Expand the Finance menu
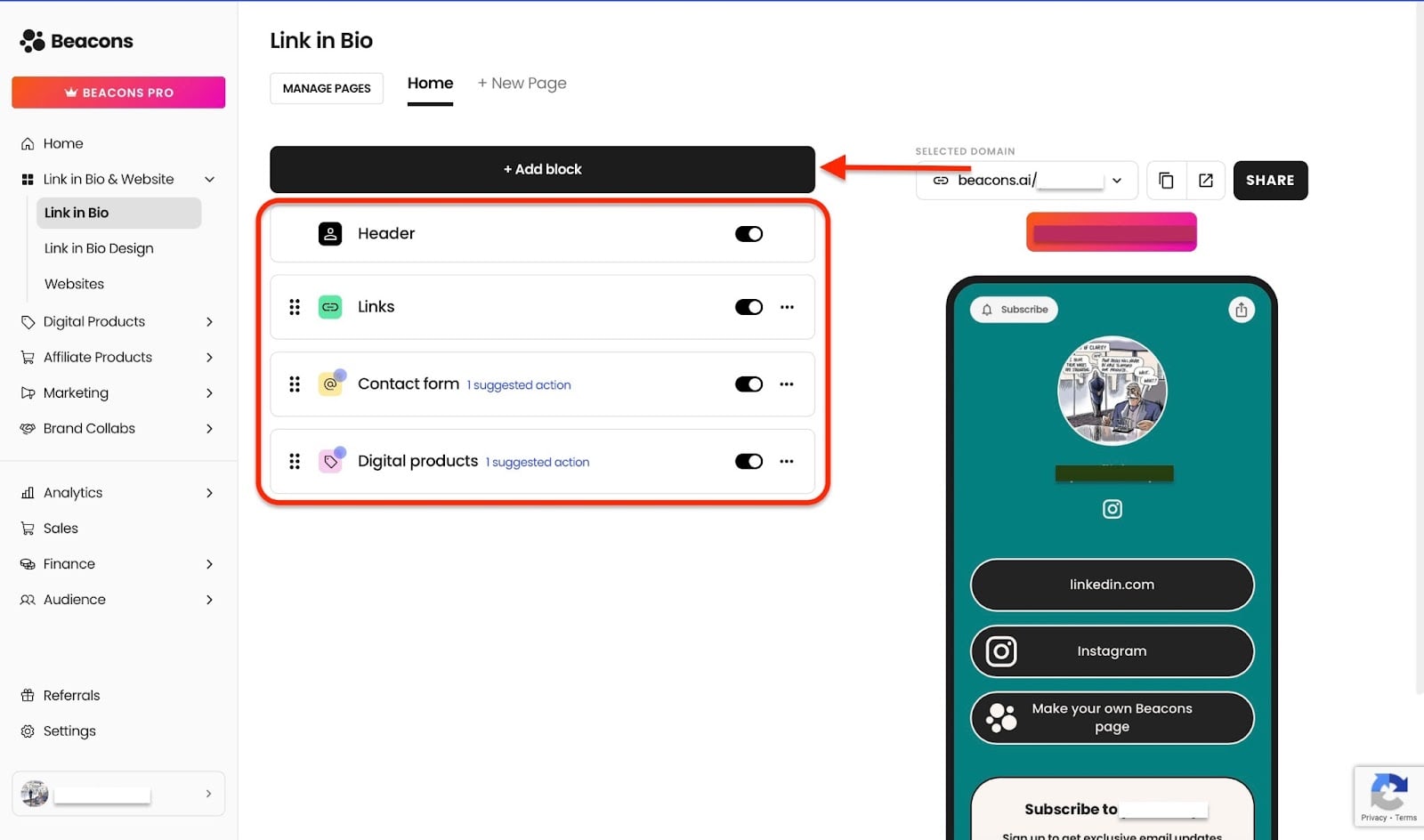1424x840 pixels. [210, 564]
